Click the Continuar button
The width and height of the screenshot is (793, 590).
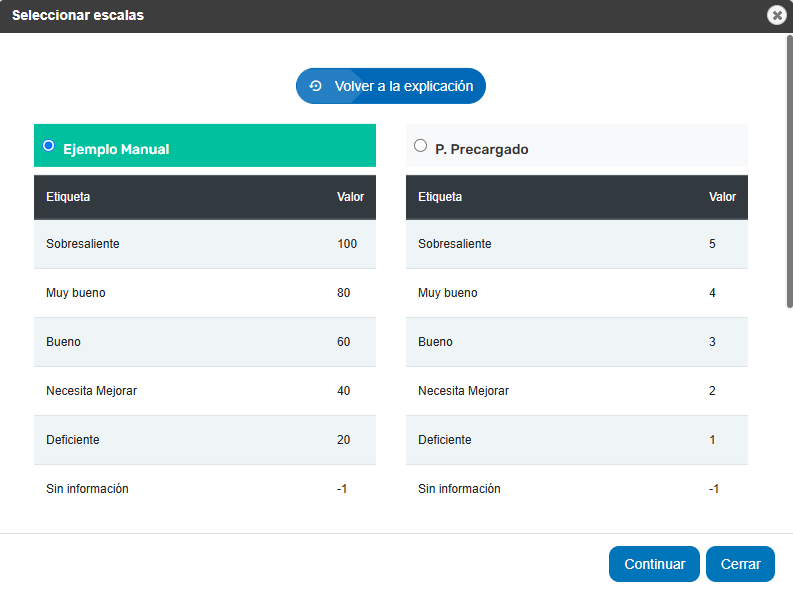pos(654,564)
